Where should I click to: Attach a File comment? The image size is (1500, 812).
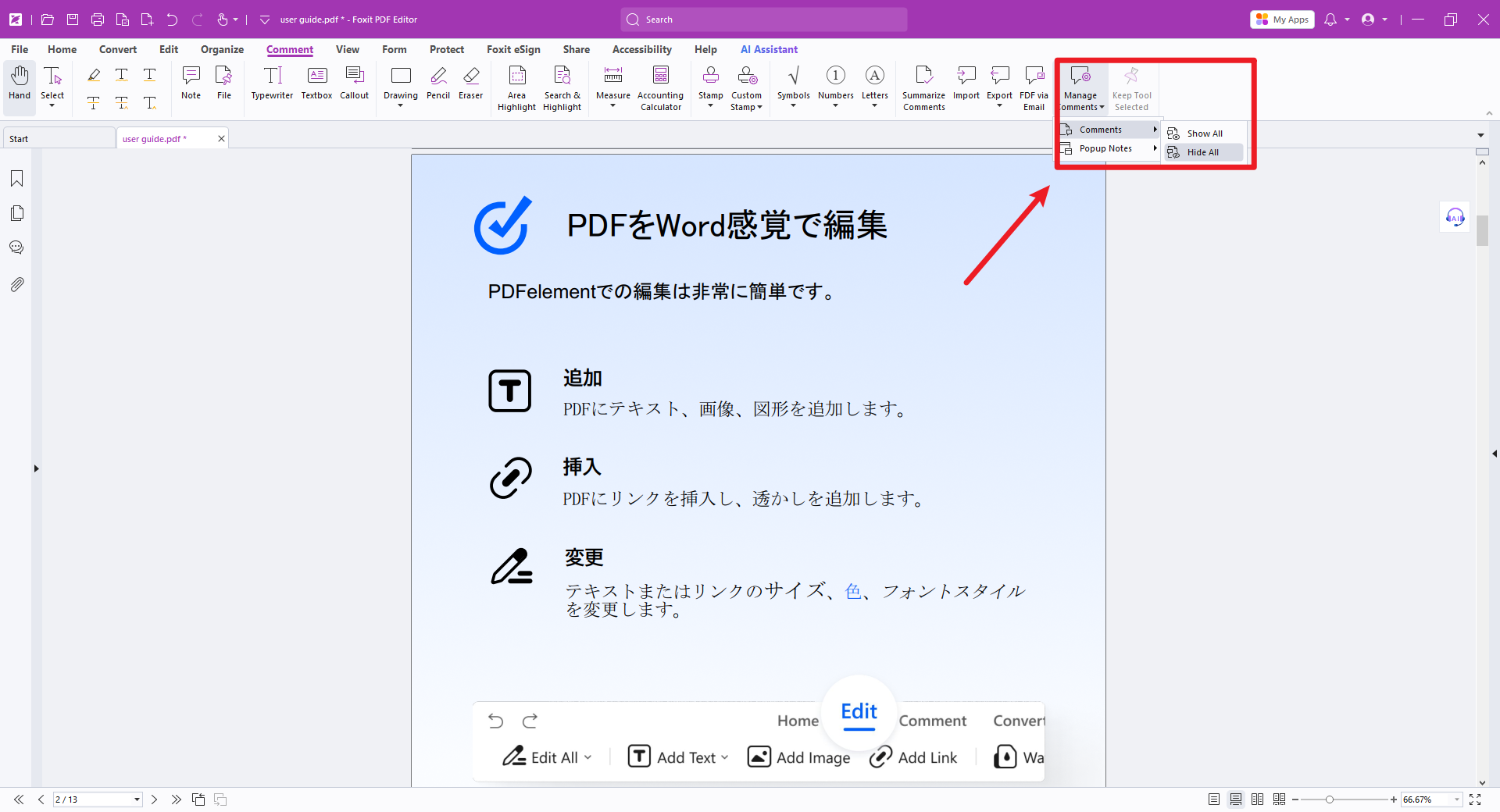pos(224,84)
